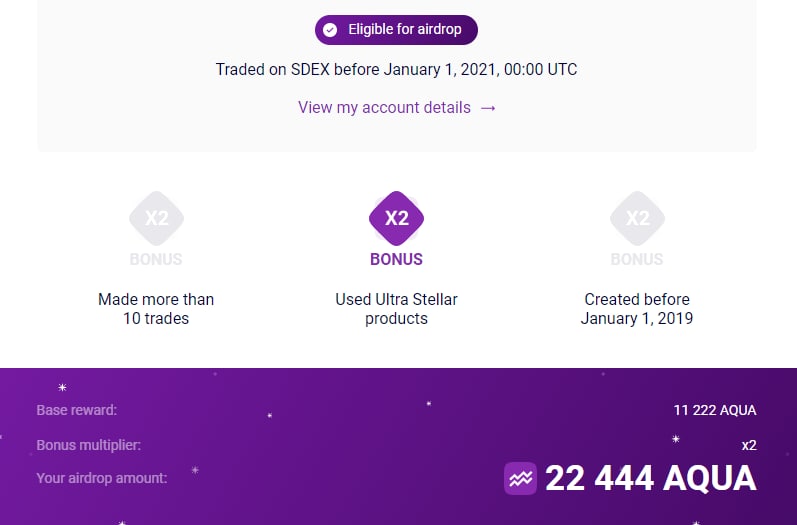Click the faded BONUS label above "Made more than"

click(x=156, y=259)
